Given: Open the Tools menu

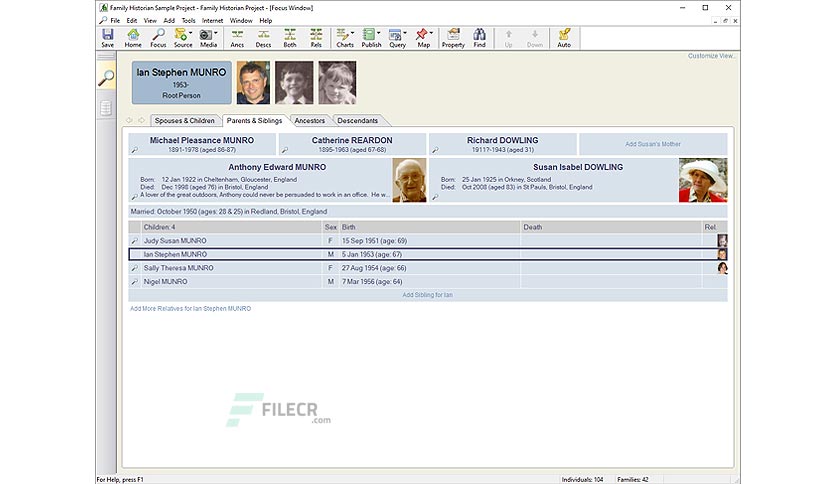Looking at the screenshot, I should [x=189, y=21].
